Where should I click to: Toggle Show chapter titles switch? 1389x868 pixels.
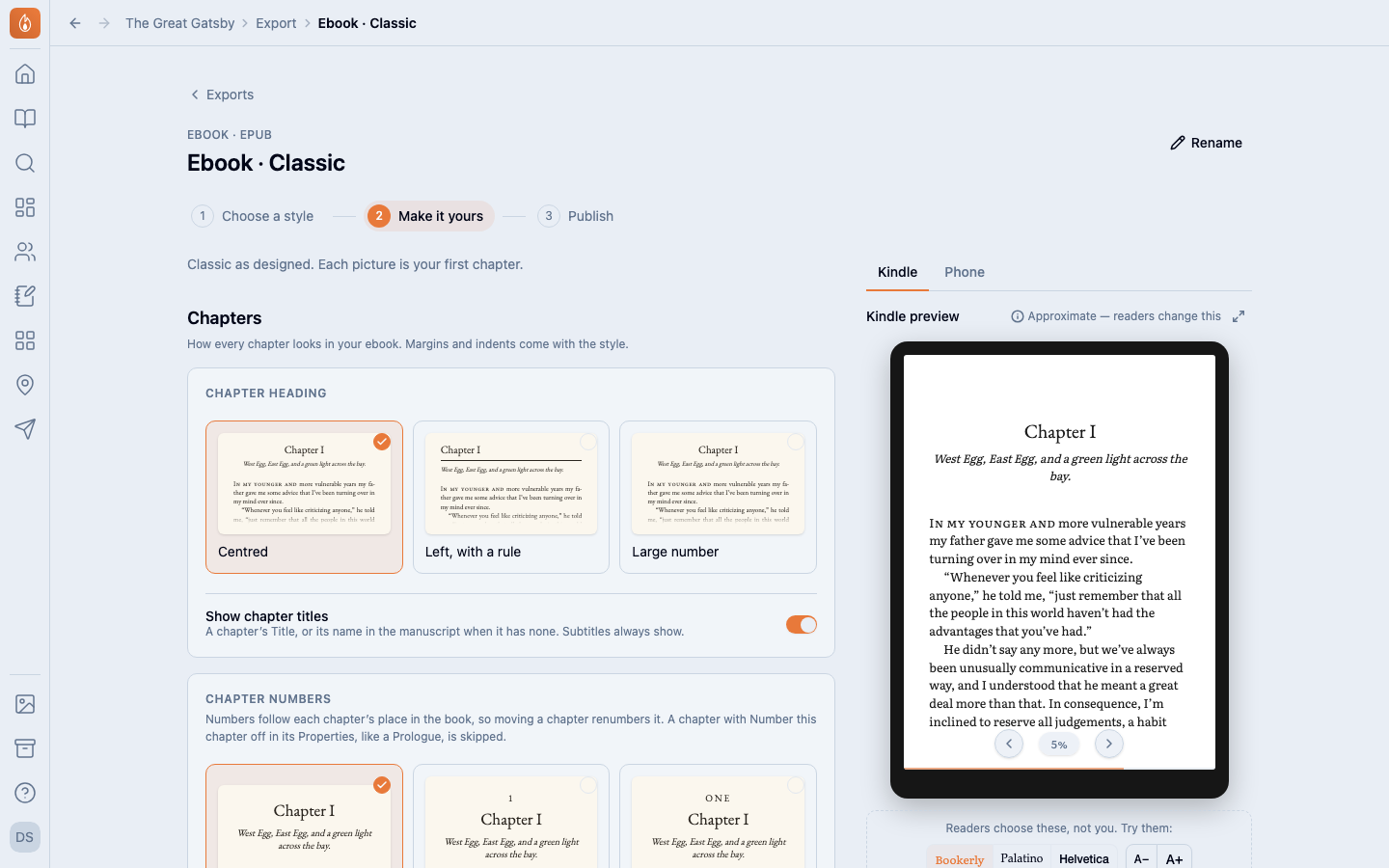pos(802,625)
